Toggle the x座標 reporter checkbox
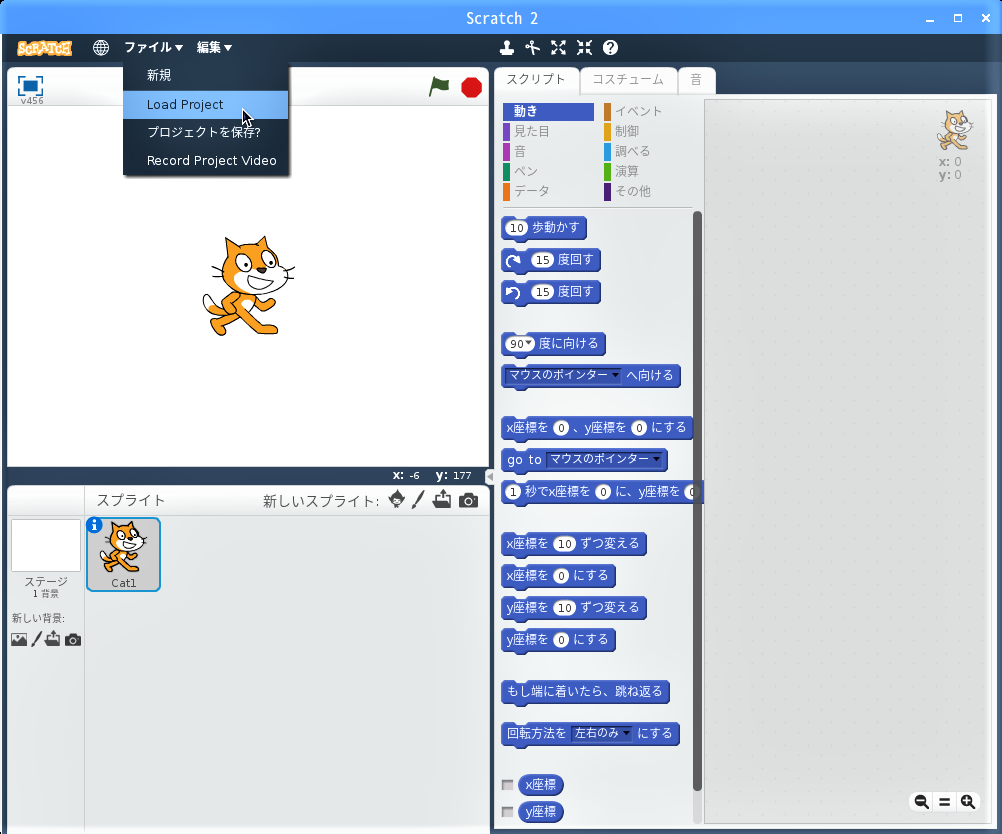This screenshot has height=834, width=1002. tap(507, 785)
